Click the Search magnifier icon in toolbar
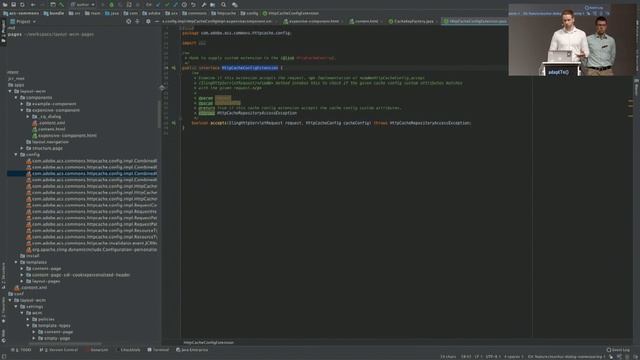Image resolution: width=640 pixels, height=360 pixels. 224,4
